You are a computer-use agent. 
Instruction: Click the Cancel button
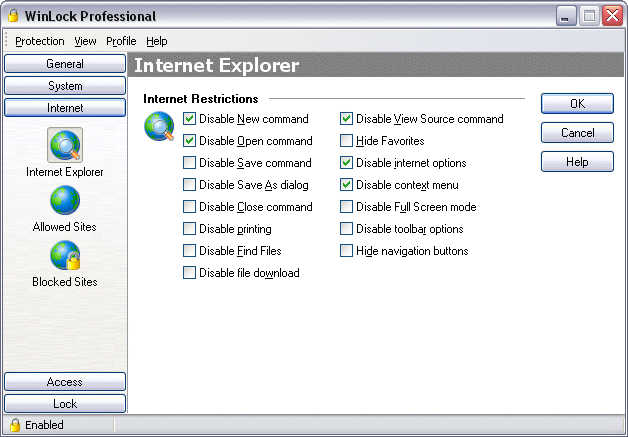coord(577,133)
